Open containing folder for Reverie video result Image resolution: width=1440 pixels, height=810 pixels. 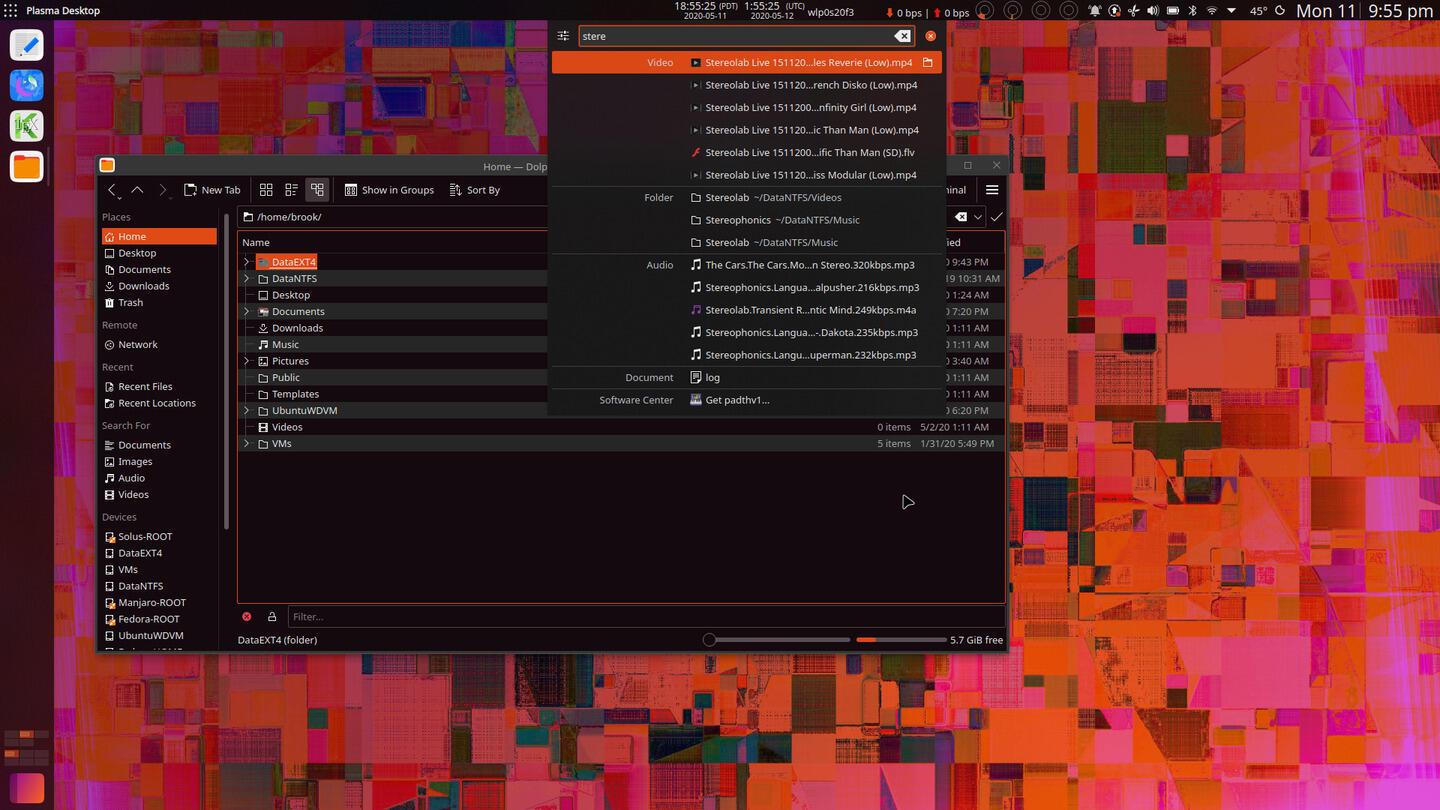928,62
